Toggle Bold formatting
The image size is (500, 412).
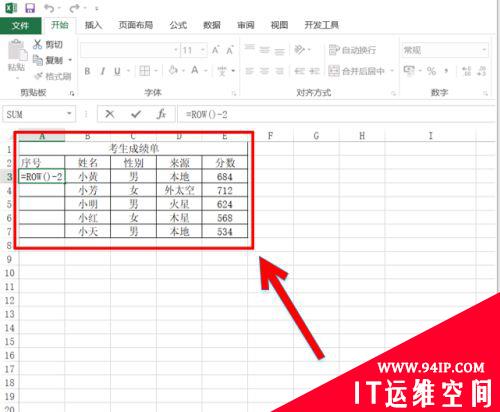coord(87,71)
